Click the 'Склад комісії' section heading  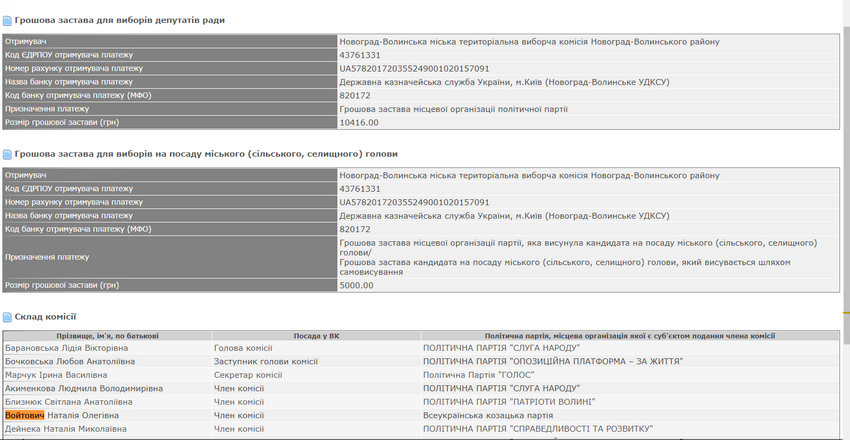(46, 317)
